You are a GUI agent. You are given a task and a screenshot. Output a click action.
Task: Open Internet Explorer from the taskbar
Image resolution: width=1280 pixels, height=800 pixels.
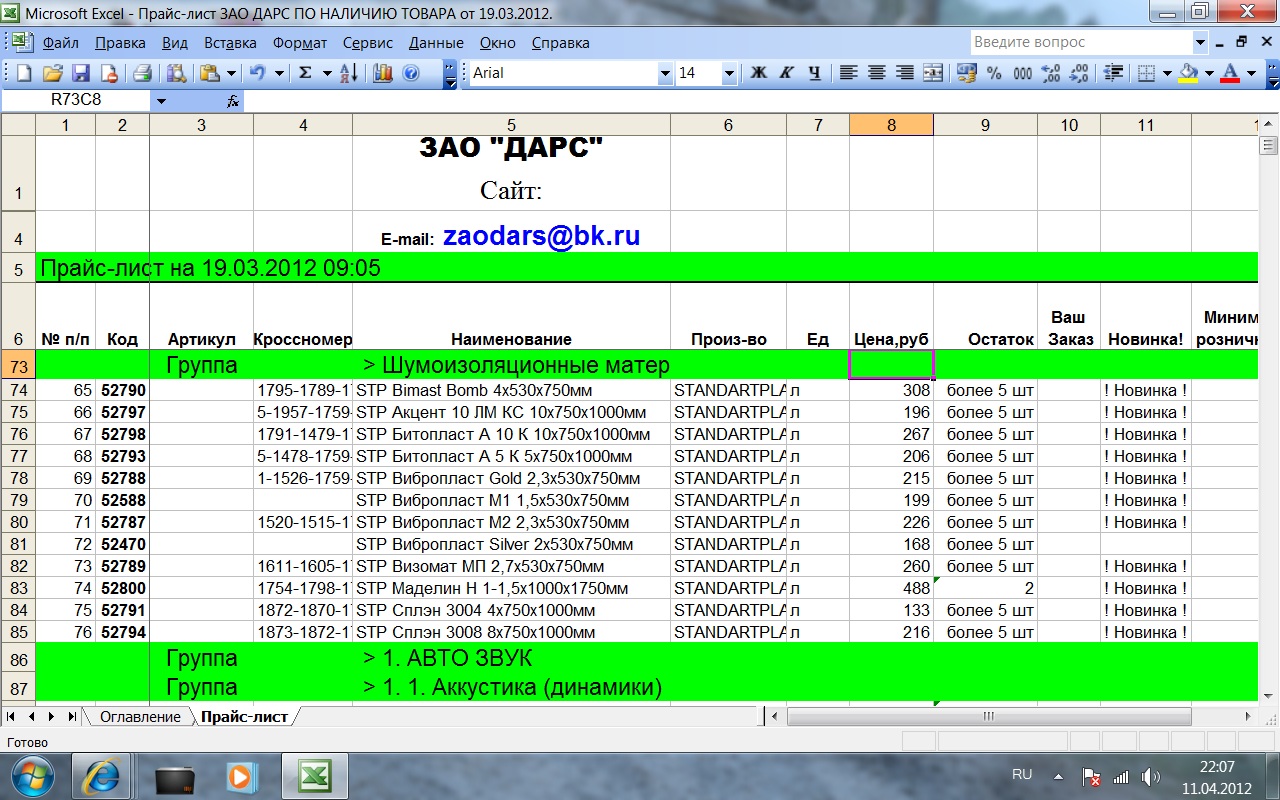(x=103, y=776)
